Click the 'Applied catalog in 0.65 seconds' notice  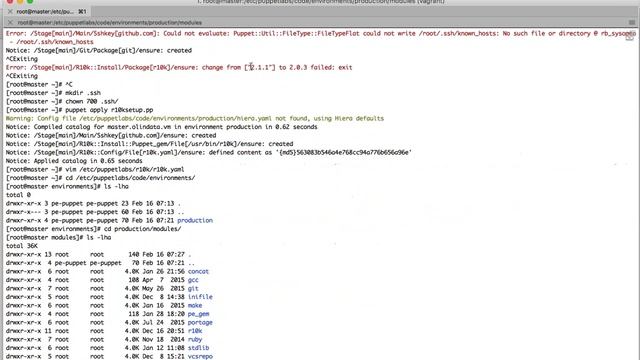74,161
